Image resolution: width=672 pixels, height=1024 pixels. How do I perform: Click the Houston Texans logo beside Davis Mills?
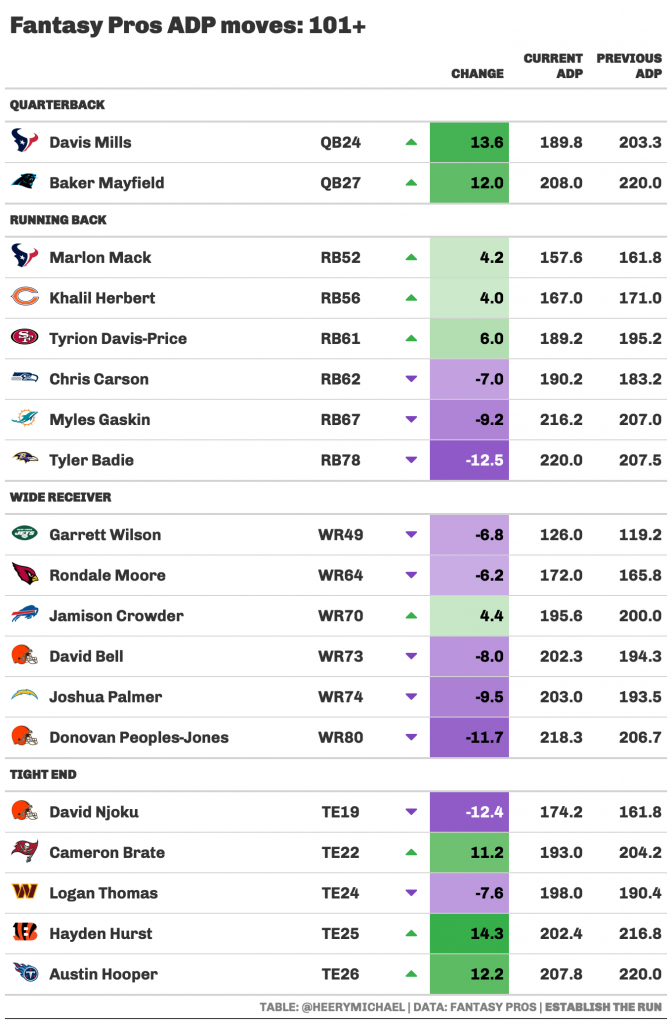point(25,141)
